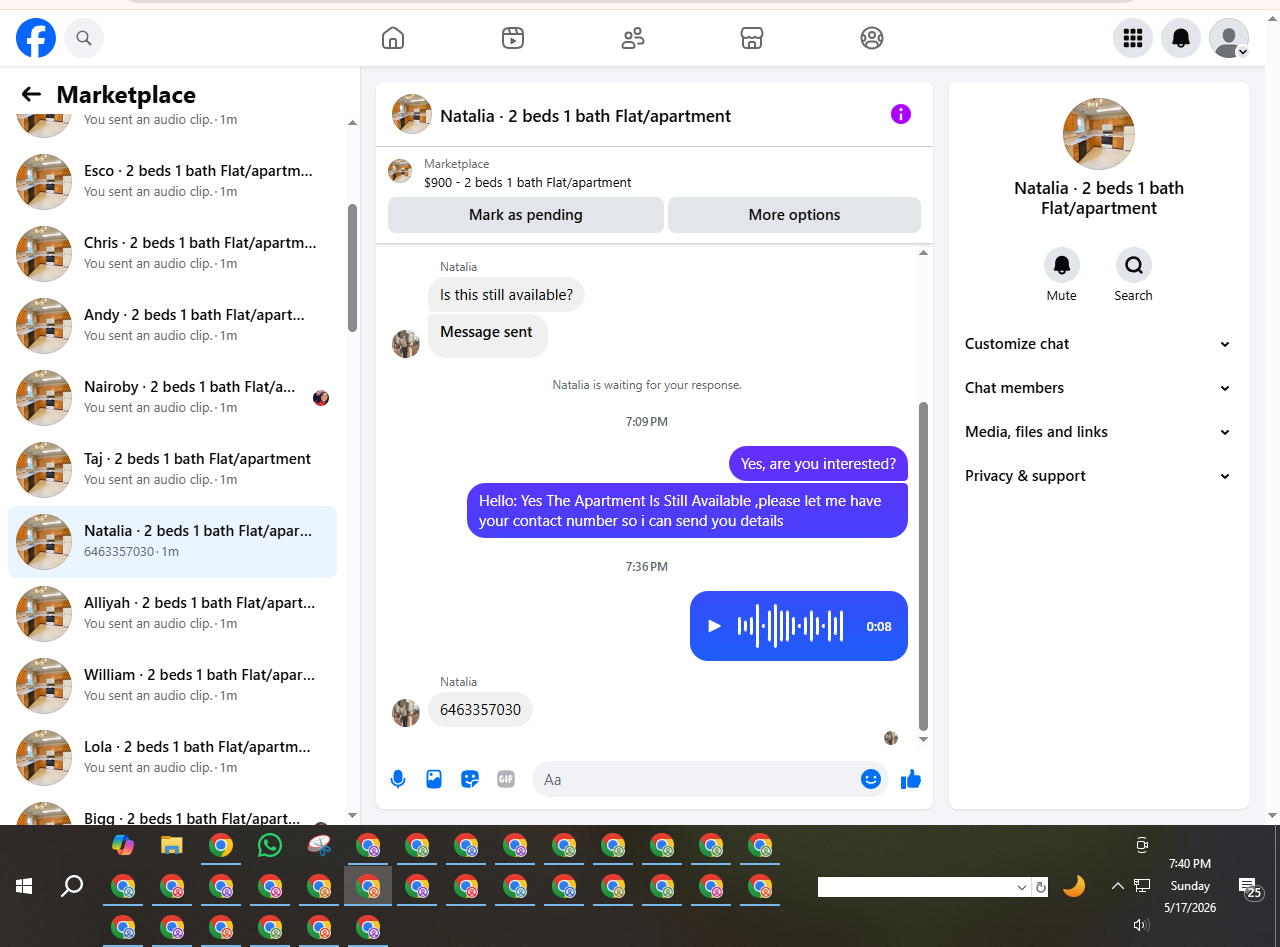Open the Home feed icon
This screenshot has width=1280, height=947.
[393, 38]
